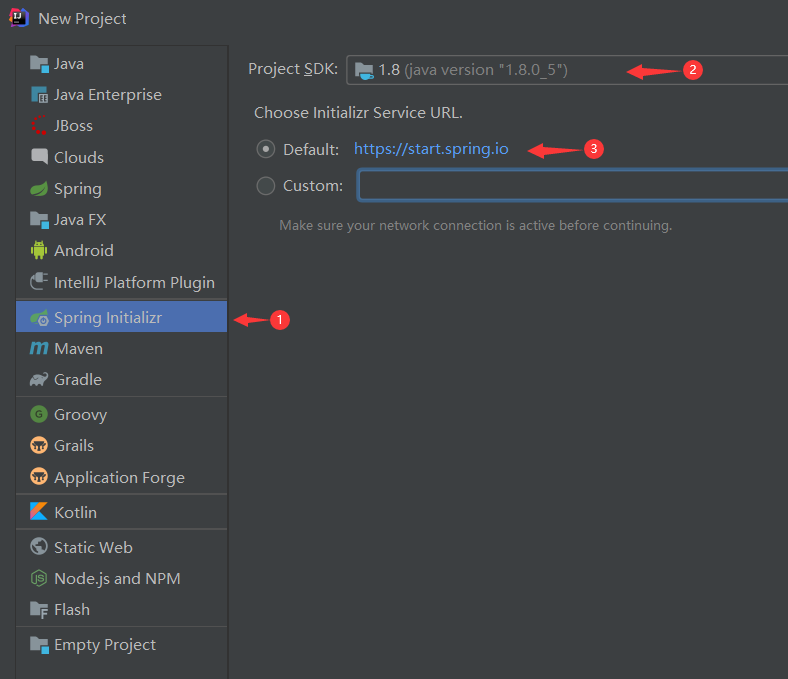
Task: Pick Node.js and NPM project type
Action: 122,578
